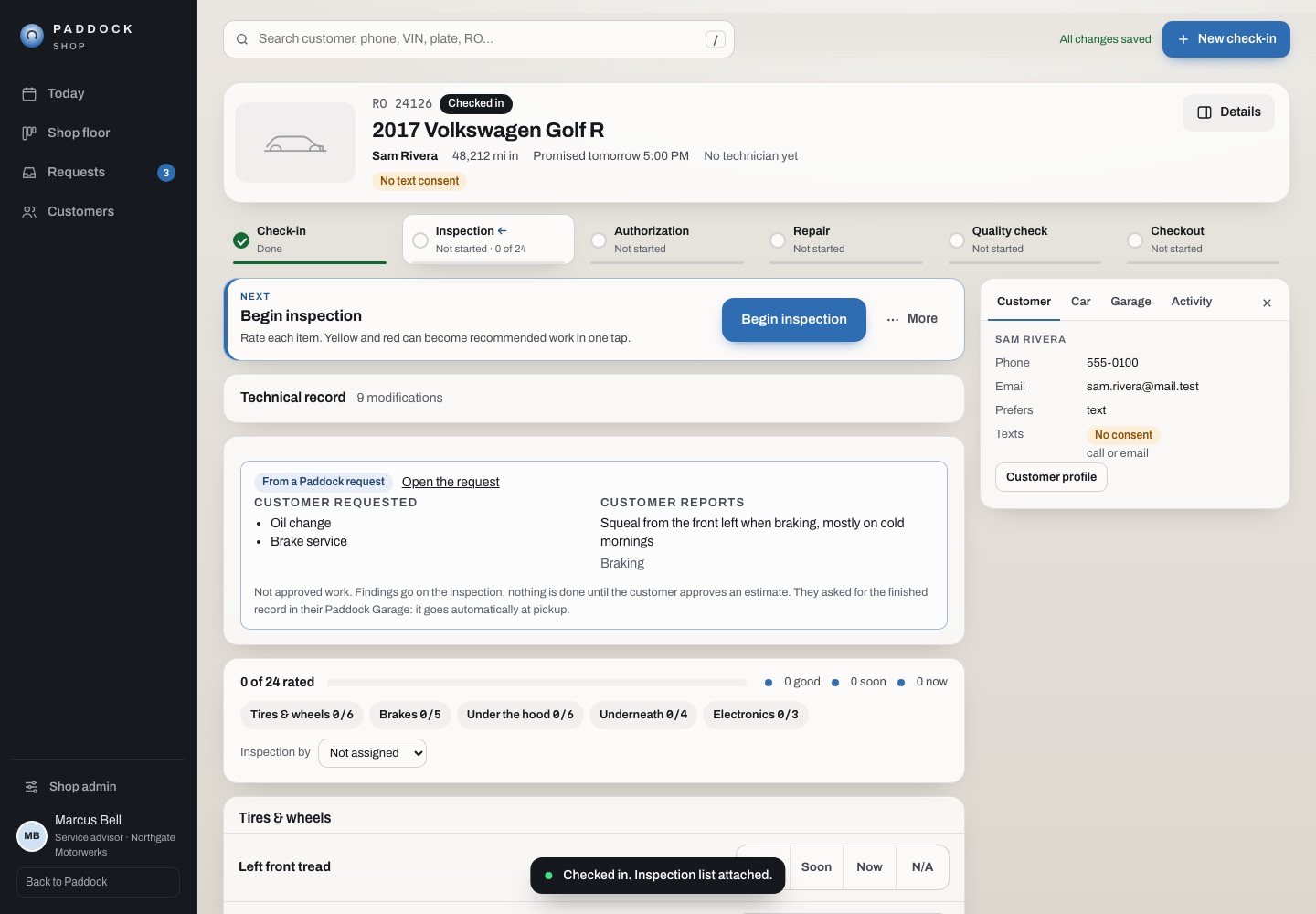Viewport: 1316px width, 914px height.
Task: Switch to the Activity tab
Action: tap(1192, 302)
